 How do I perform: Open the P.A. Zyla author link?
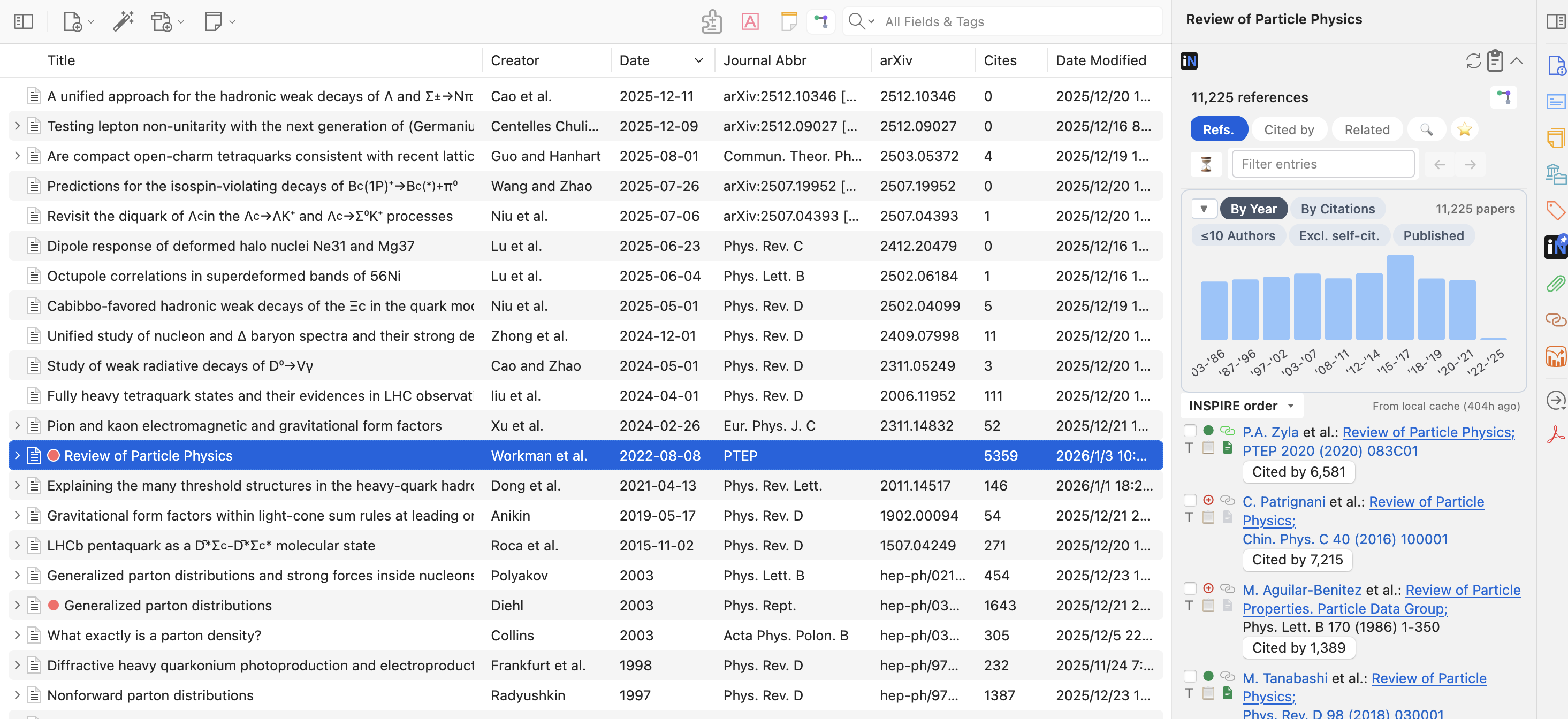[x=1270, y=432]
